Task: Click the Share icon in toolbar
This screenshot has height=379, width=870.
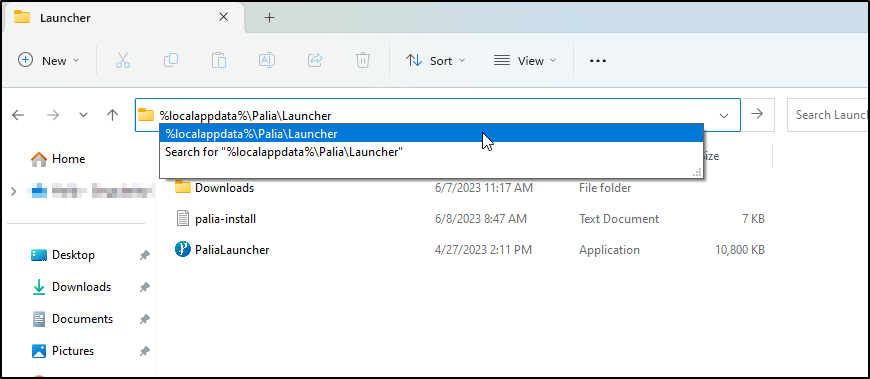Action: pyautogui.click(x=315, y=60)
